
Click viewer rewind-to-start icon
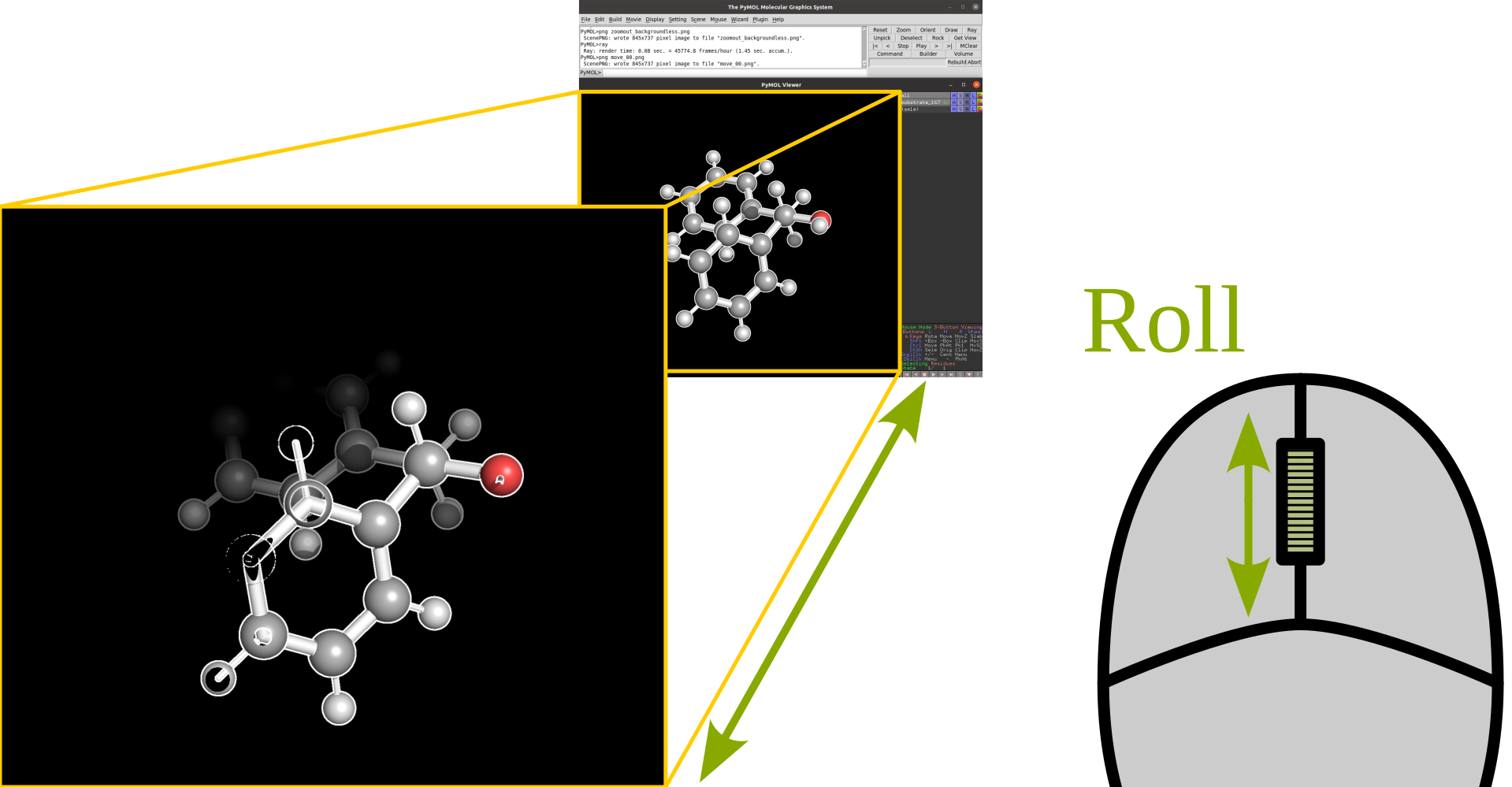907,374
